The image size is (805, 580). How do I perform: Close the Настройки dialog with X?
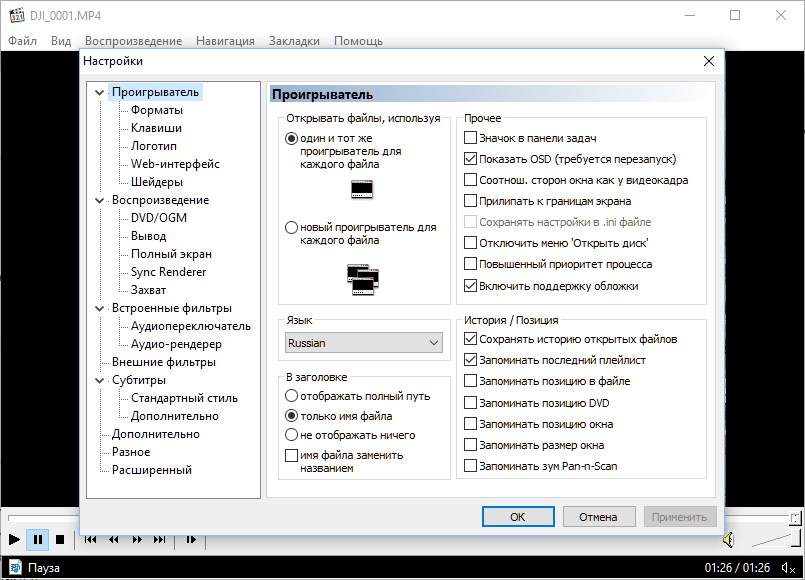(x=708, y=61)
